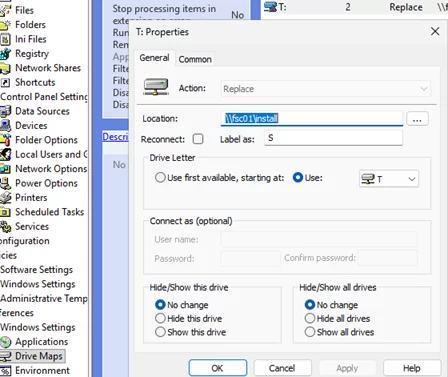Click the Local Users and Groups icon
Image resolution: width=448 pixels, height=377 pixels.
5,154
